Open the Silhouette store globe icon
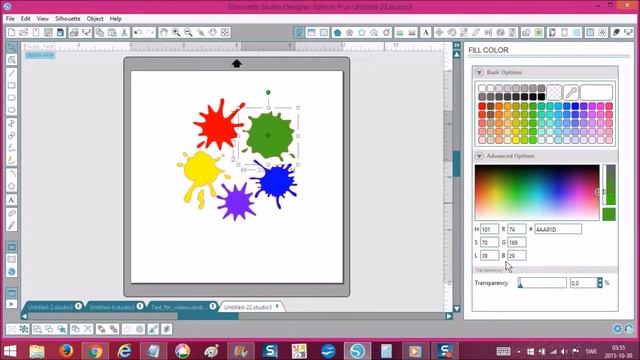The height and width of the screenshot is (360, 640). click(11, 272)
